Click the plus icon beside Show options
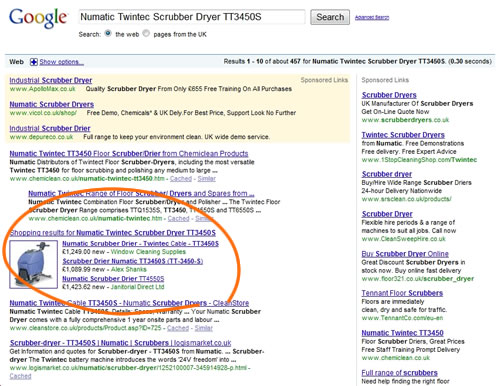Screen dimensions: 500x386 [34, 62]
